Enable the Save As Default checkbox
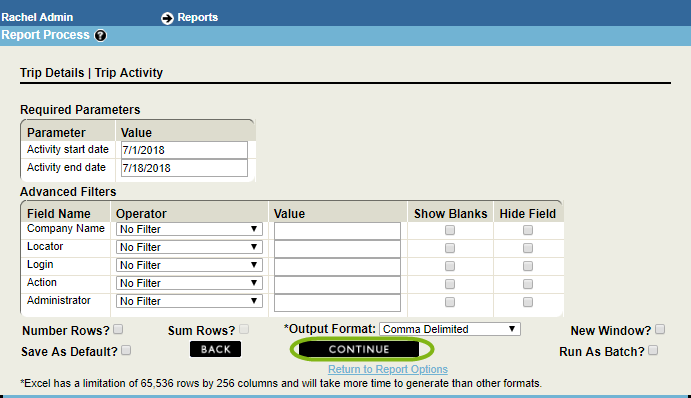Image resolution: width=691 pixels, height=398 pixels. [x=126, y=350]
